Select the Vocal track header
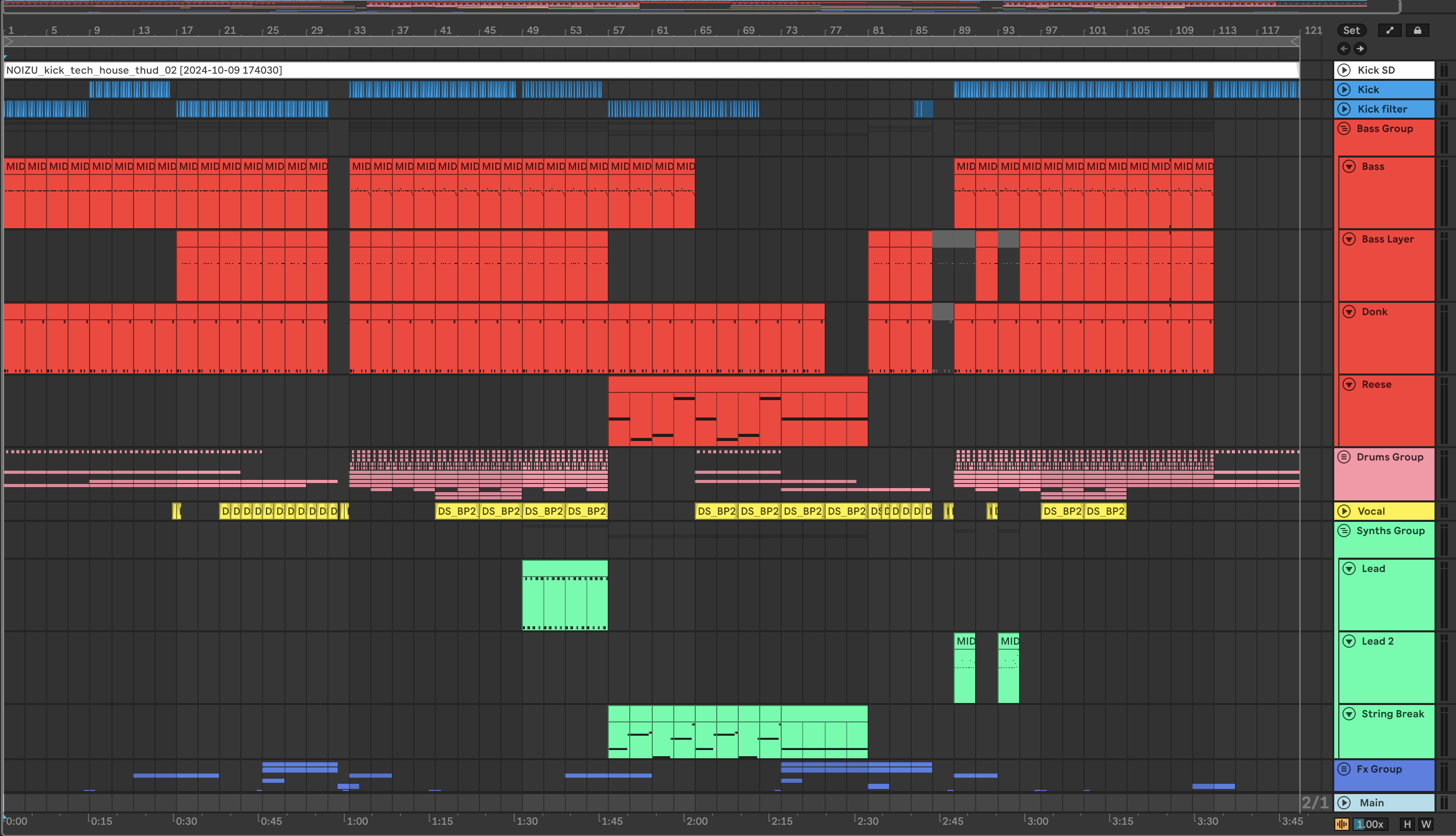The width and height of the screenshot is (1456, 836). 1384,511
